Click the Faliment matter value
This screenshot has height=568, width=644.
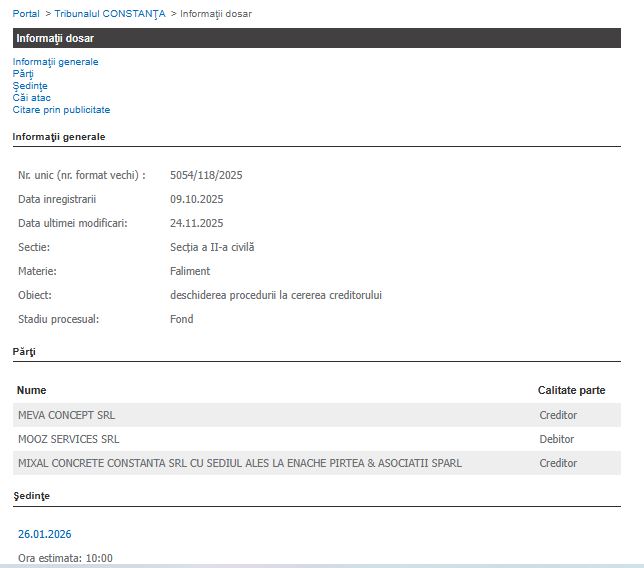click(x=190, y=271)
